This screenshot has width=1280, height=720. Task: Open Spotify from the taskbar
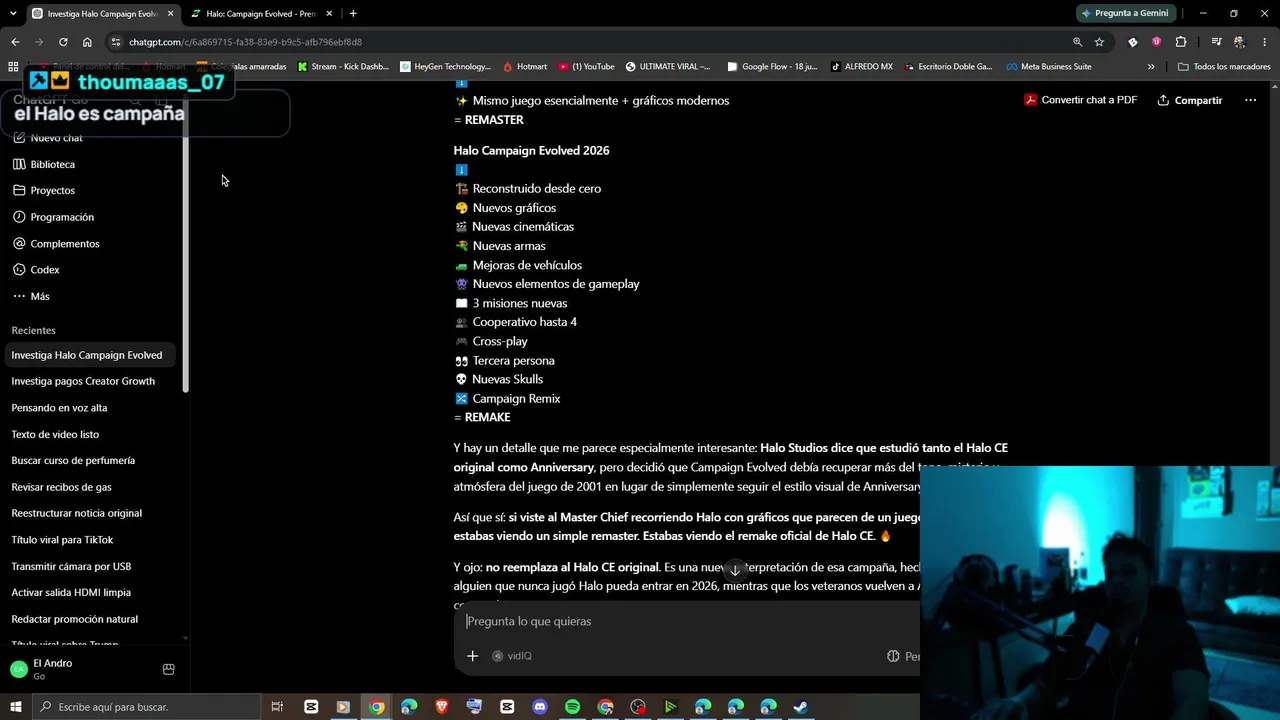point(572,707)
